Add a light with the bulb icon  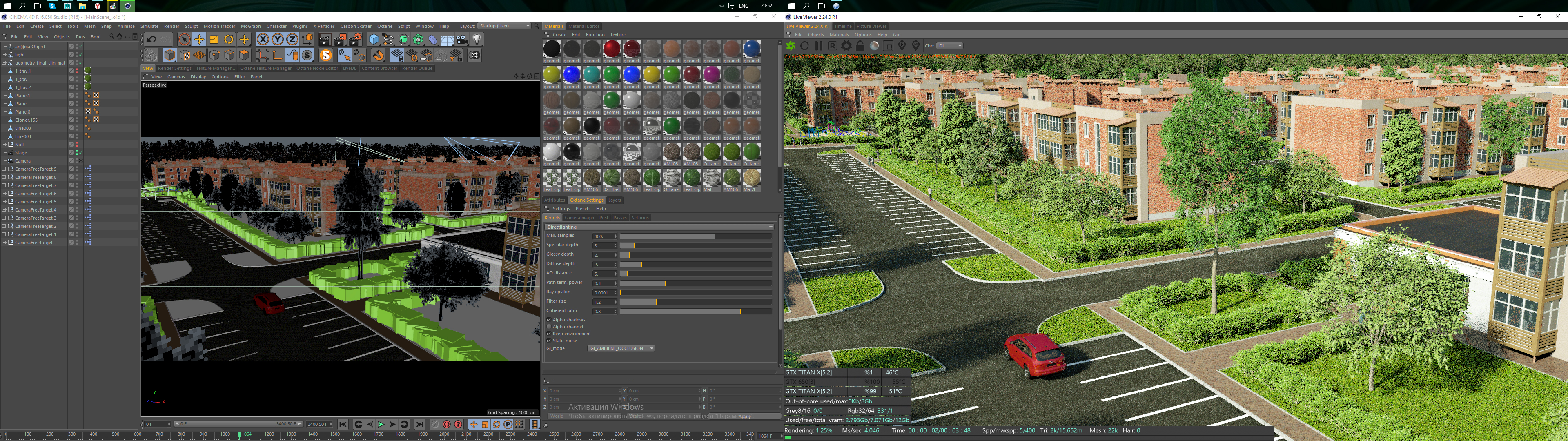[x=477, y=40]
